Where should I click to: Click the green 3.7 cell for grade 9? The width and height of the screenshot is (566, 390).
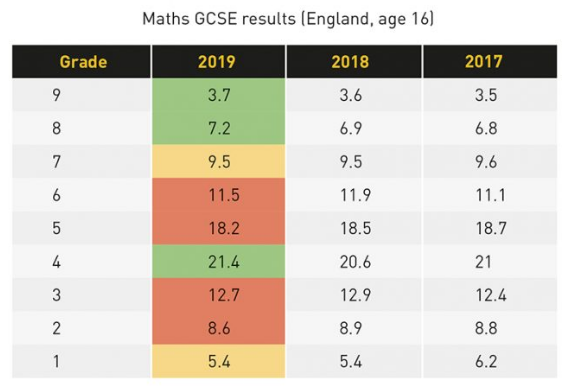tap(218, 95)
